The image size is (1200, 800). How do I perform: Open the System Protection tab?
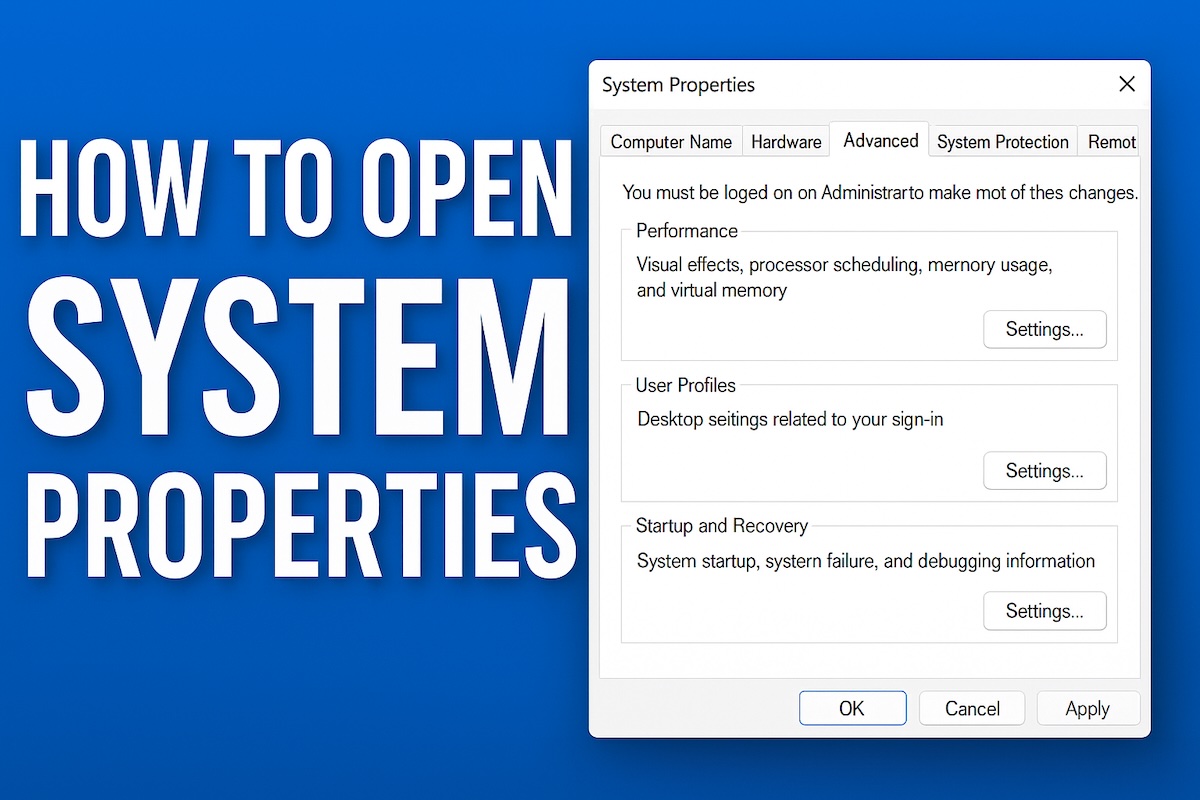tap(1002, 142)
